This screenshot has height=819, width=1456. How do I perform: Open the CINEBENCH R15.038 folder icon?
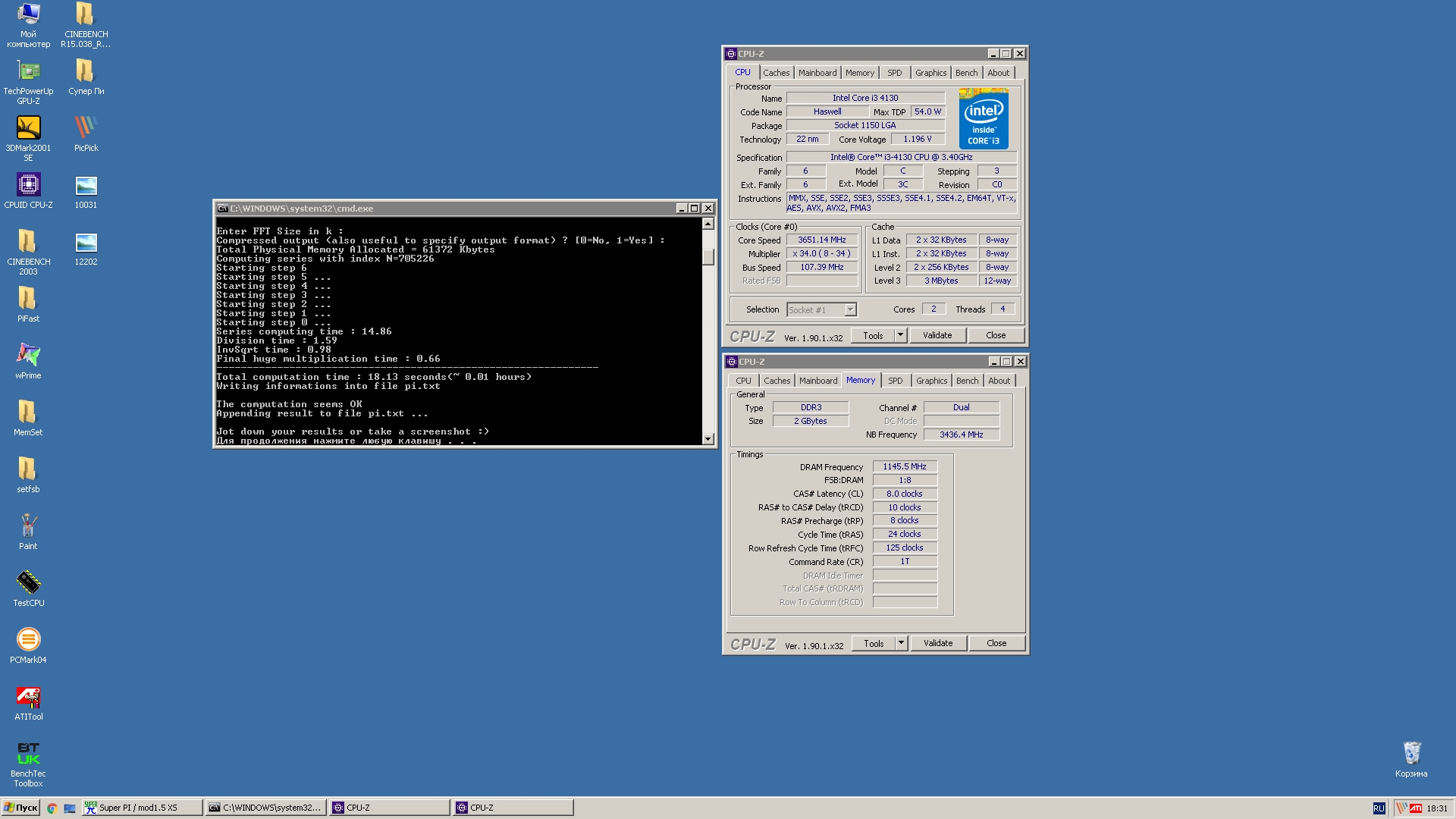[86, 25]
